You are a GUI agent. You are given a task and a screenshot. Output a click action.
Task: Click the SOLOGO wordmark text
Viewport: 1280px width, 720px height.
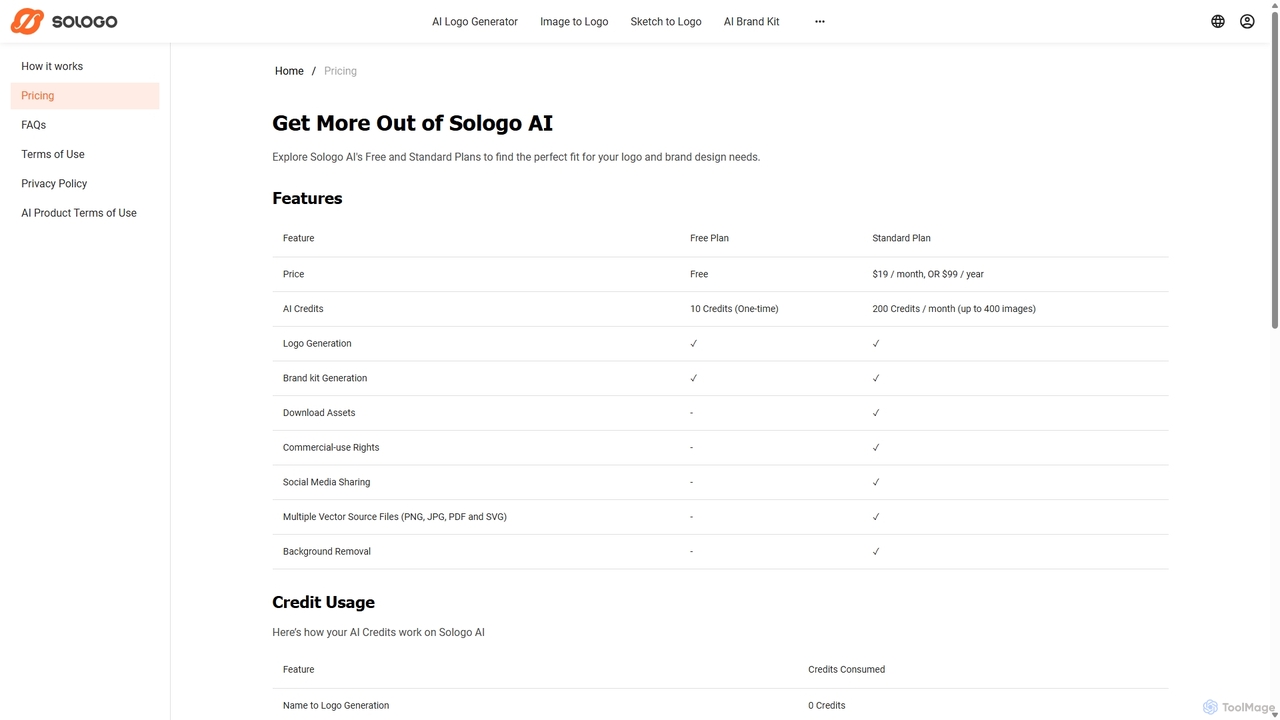[85, 22]
